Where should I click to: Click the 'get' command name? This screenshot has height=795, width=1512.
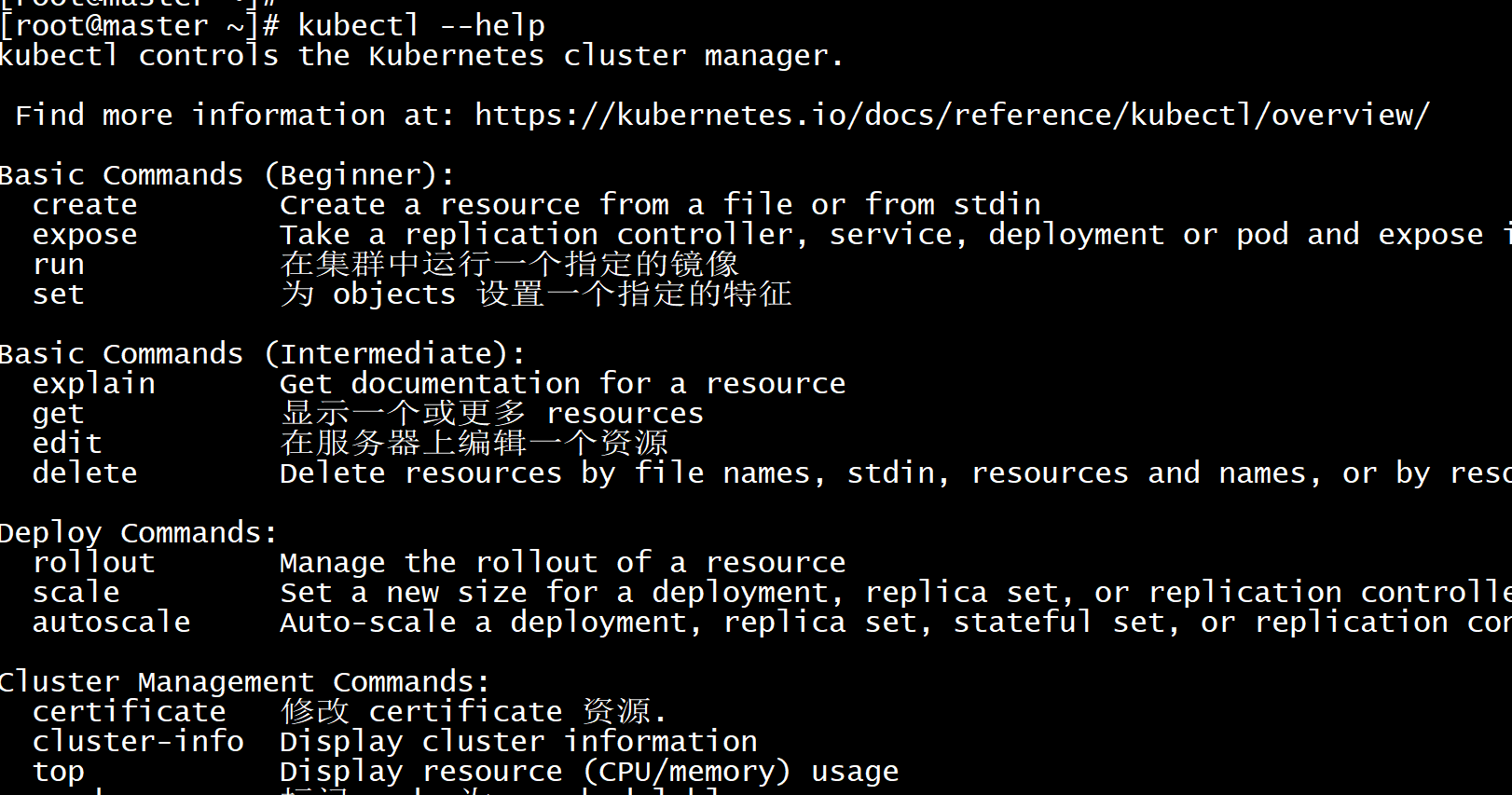pyautogui.click(x=59, y=414)
